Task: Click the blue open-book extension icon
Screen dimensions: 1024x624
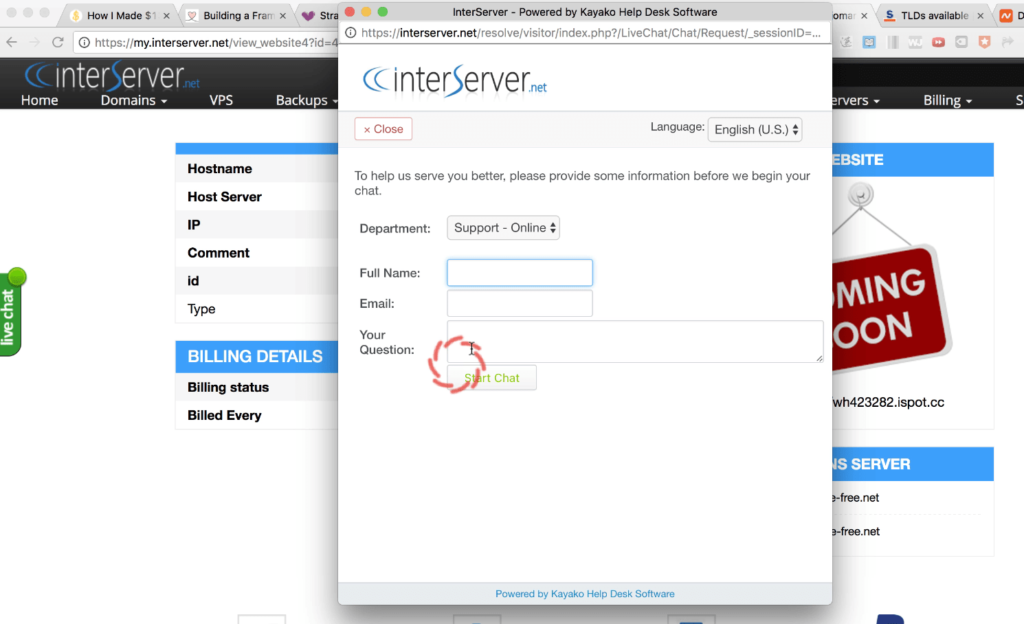Action: 869,42
